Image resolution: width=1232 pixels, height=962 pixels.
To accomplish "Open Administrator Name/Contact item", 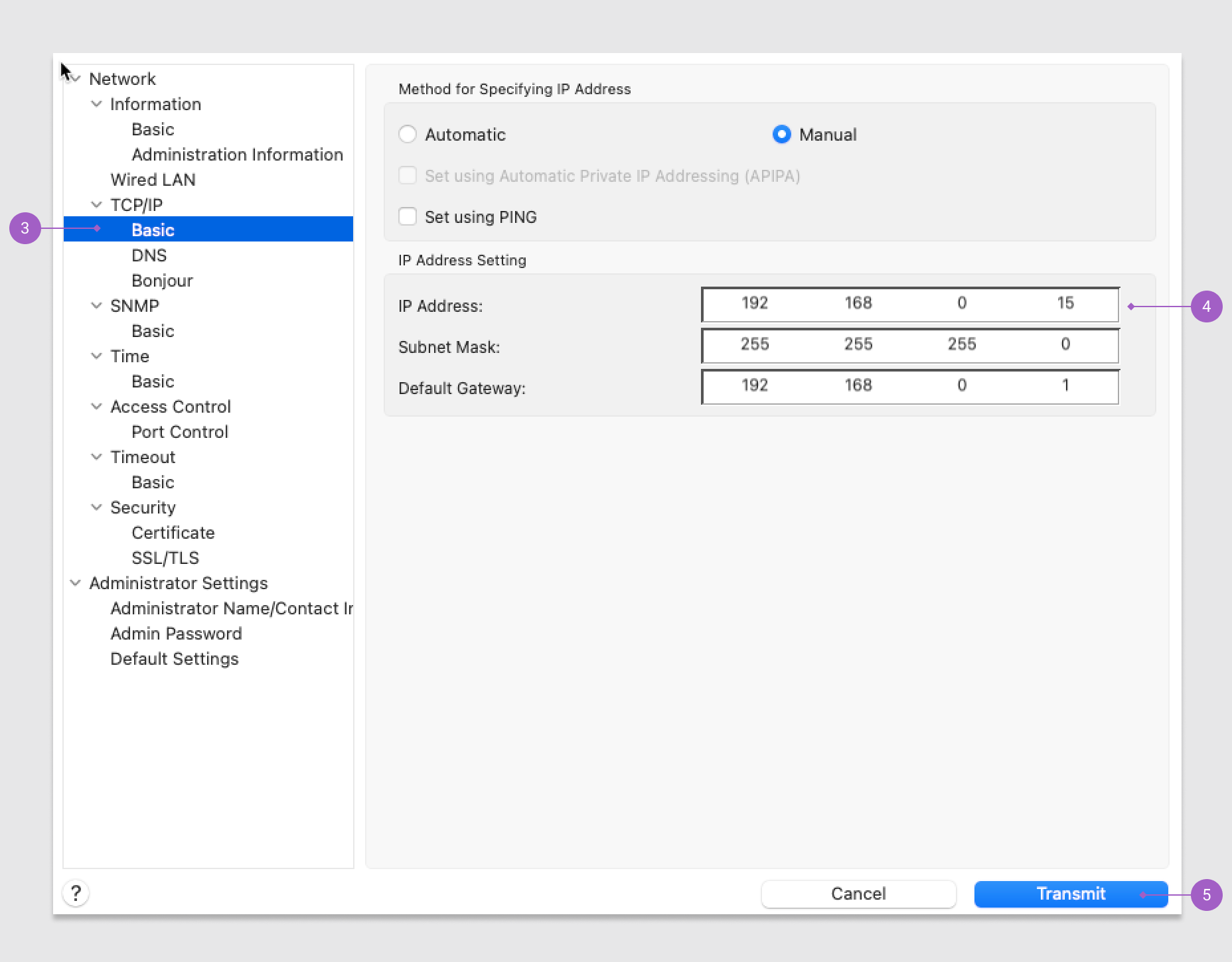I will (x=232, y=608).
